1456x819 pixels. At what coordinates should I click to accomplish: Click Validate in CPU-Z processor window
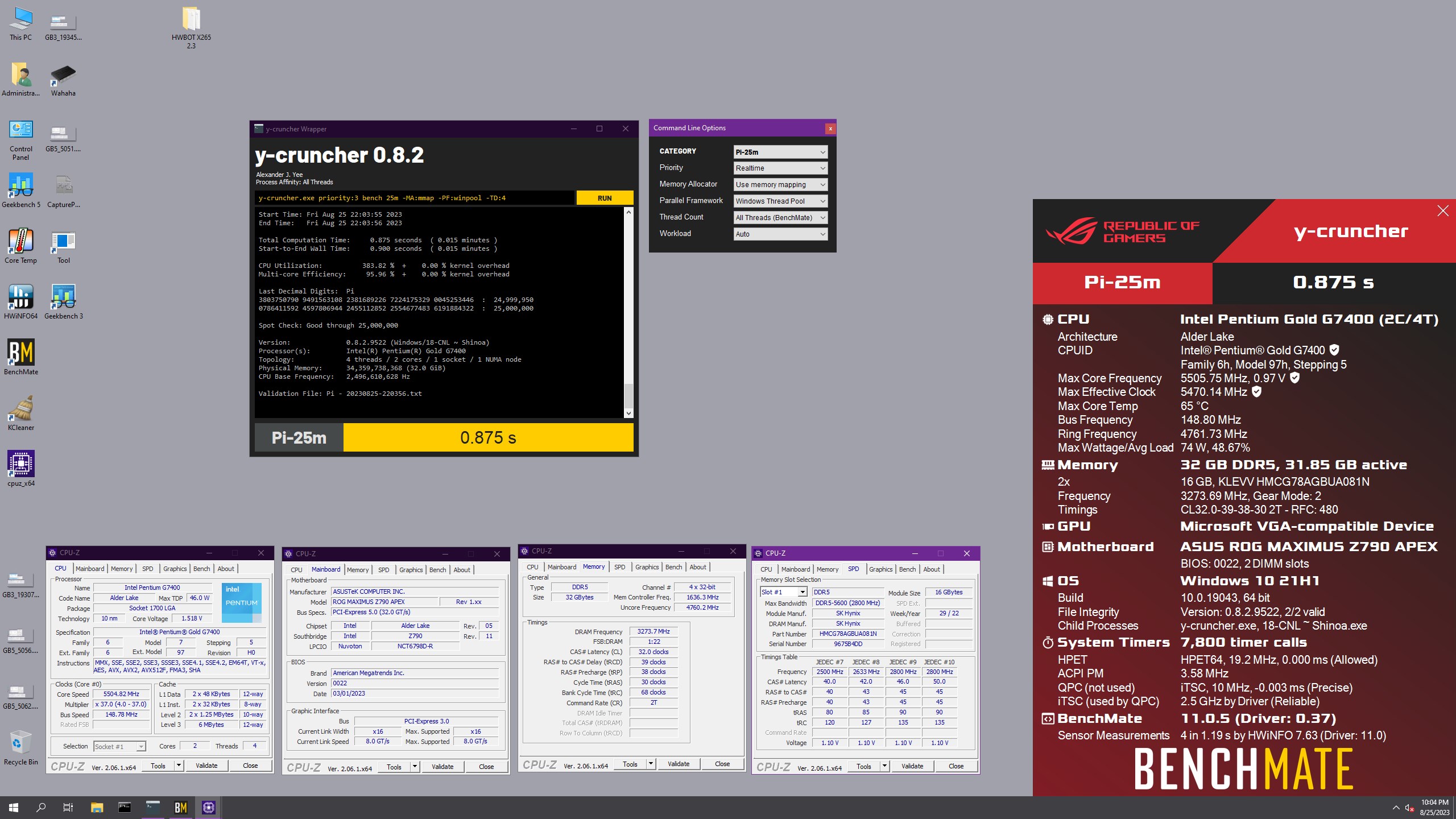coord(206,766)
